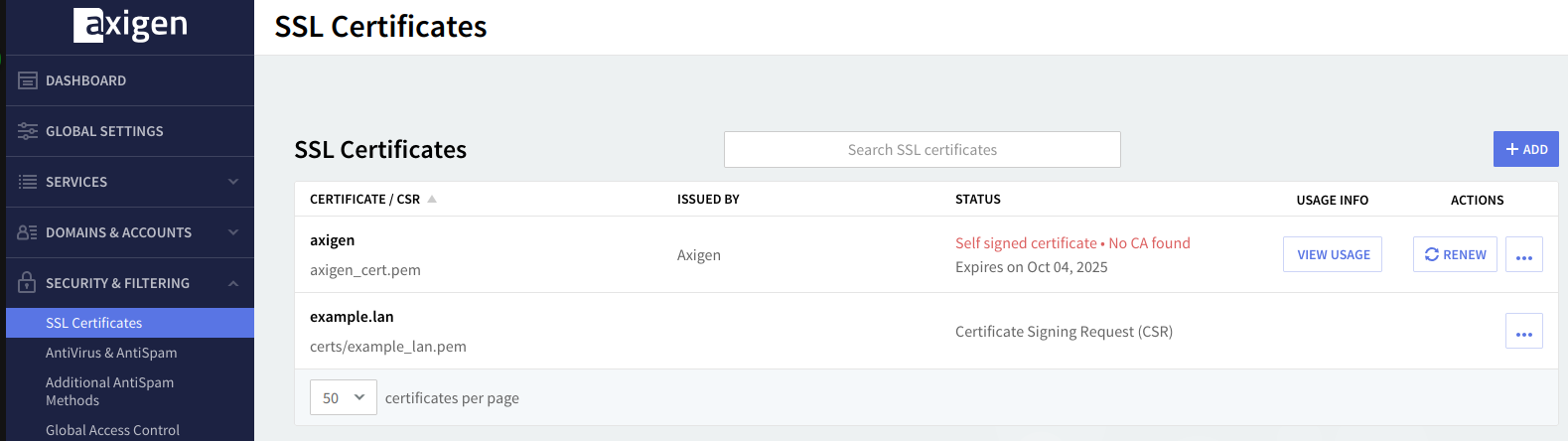Open AntiVirus & AntiSpam page
This screenshot has width=1568, height=441.
[x=111, y=353]
